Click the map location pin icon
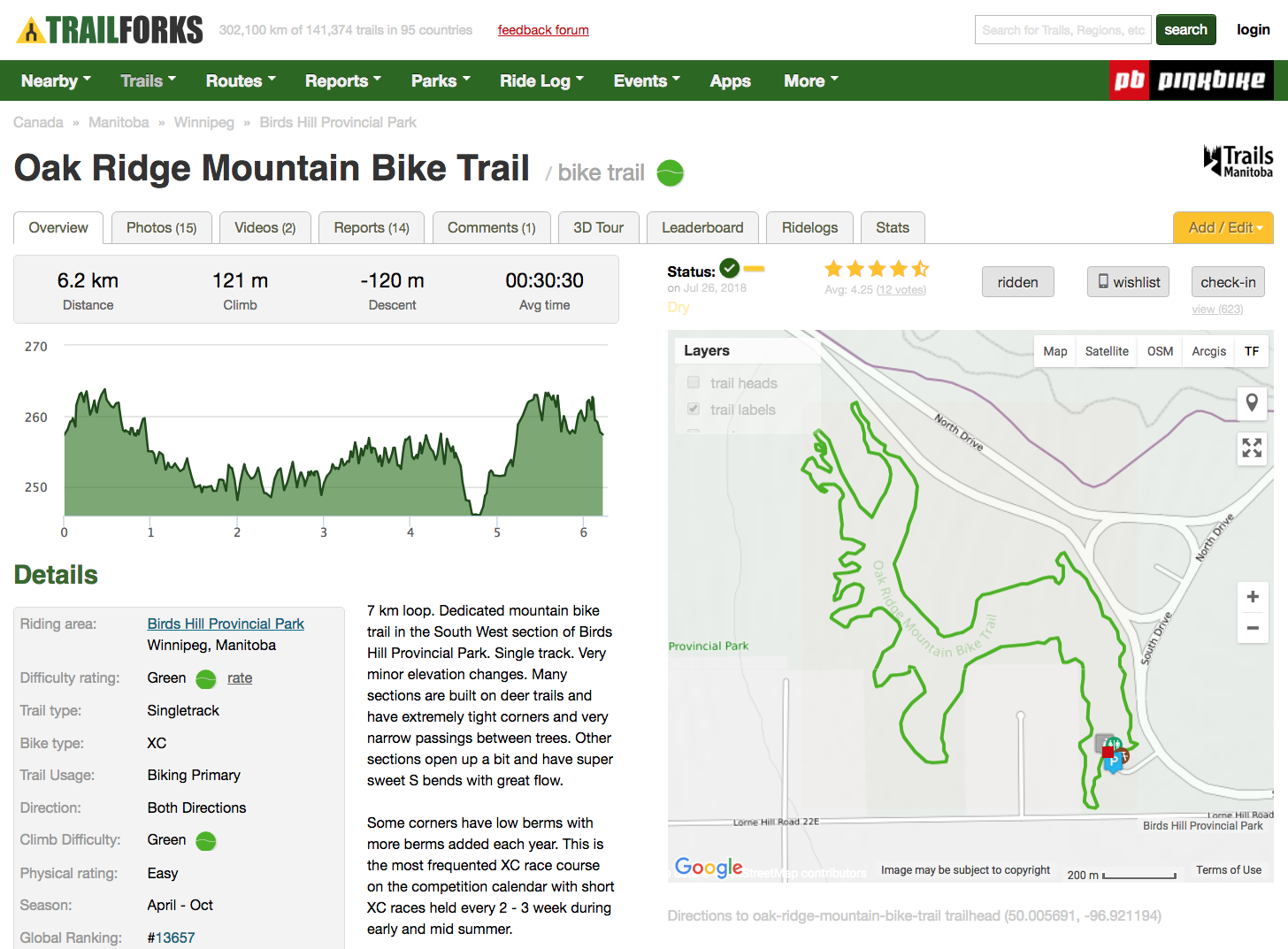The height and width of the screenshot is (949, 1288). (x=1252, y=403)
